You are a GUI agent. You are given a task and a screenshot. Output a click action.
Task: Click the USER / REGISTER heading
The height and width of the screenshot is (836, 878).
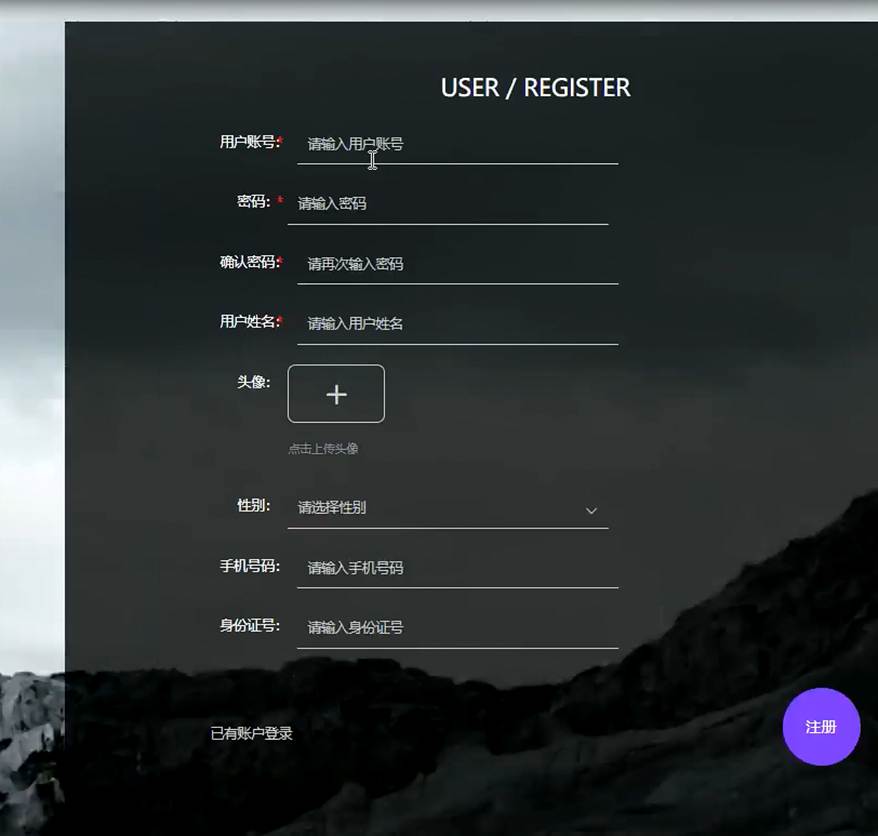(x=535, y=88)
